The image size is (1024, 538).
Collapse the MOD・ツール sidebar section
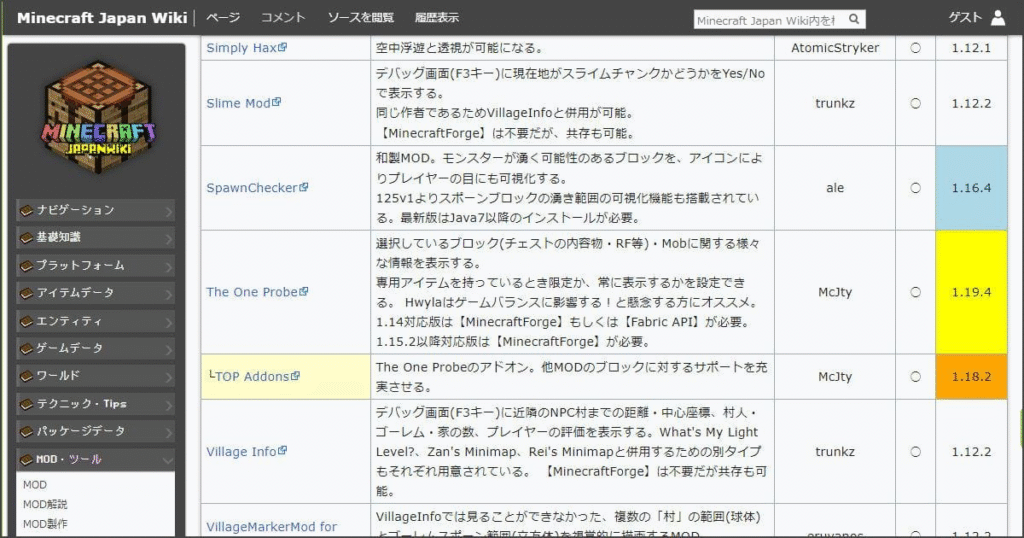tap(95, 460)
